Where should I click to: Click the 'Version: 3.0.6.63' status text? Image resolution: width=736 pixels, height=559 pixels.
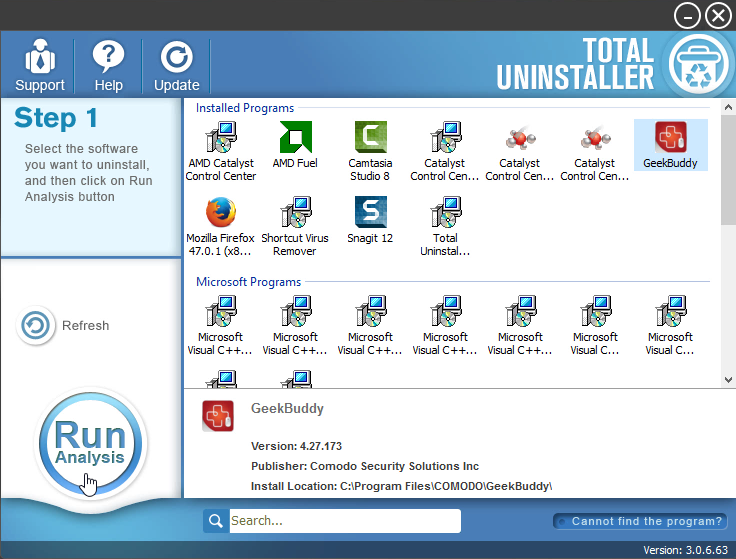tap(685, 550)
